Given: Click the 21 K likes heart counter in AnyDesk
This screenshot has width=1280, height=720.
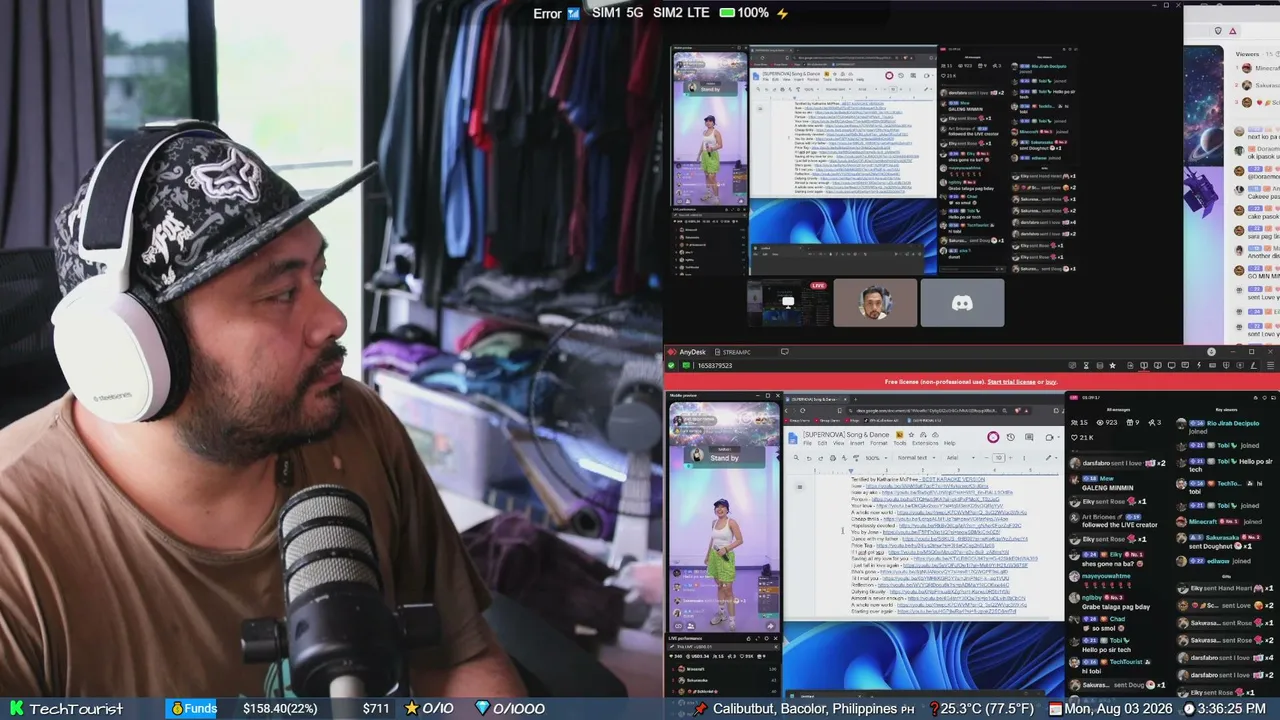Looking at the screenshot, I should pos(1081,438).
